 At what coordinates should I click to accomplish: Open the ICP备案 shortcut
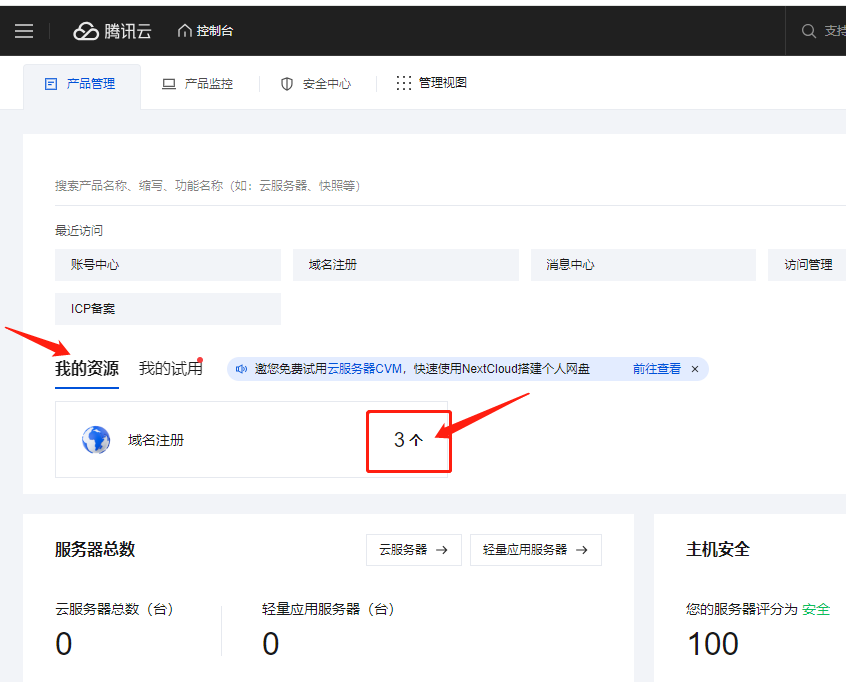tap(167, 309)
